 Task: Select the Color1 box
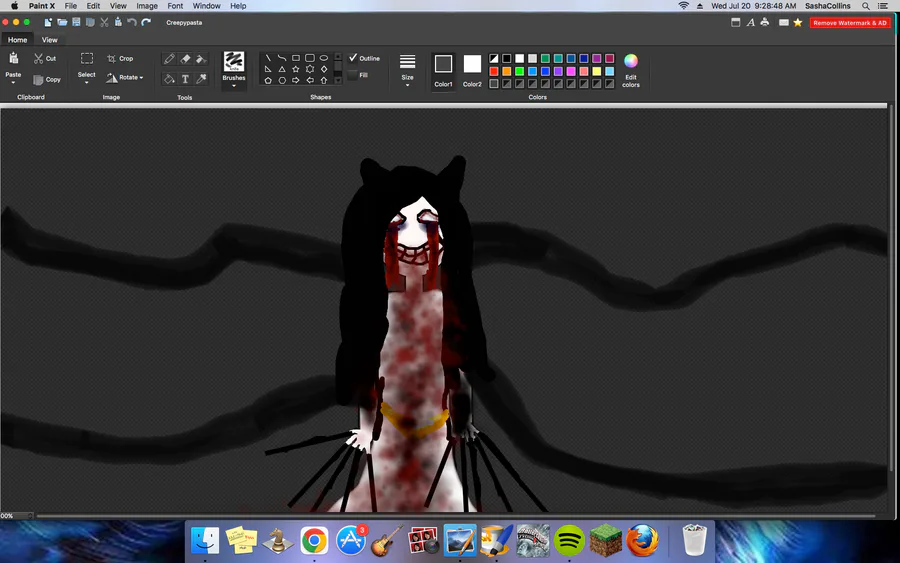coord(443,71)
